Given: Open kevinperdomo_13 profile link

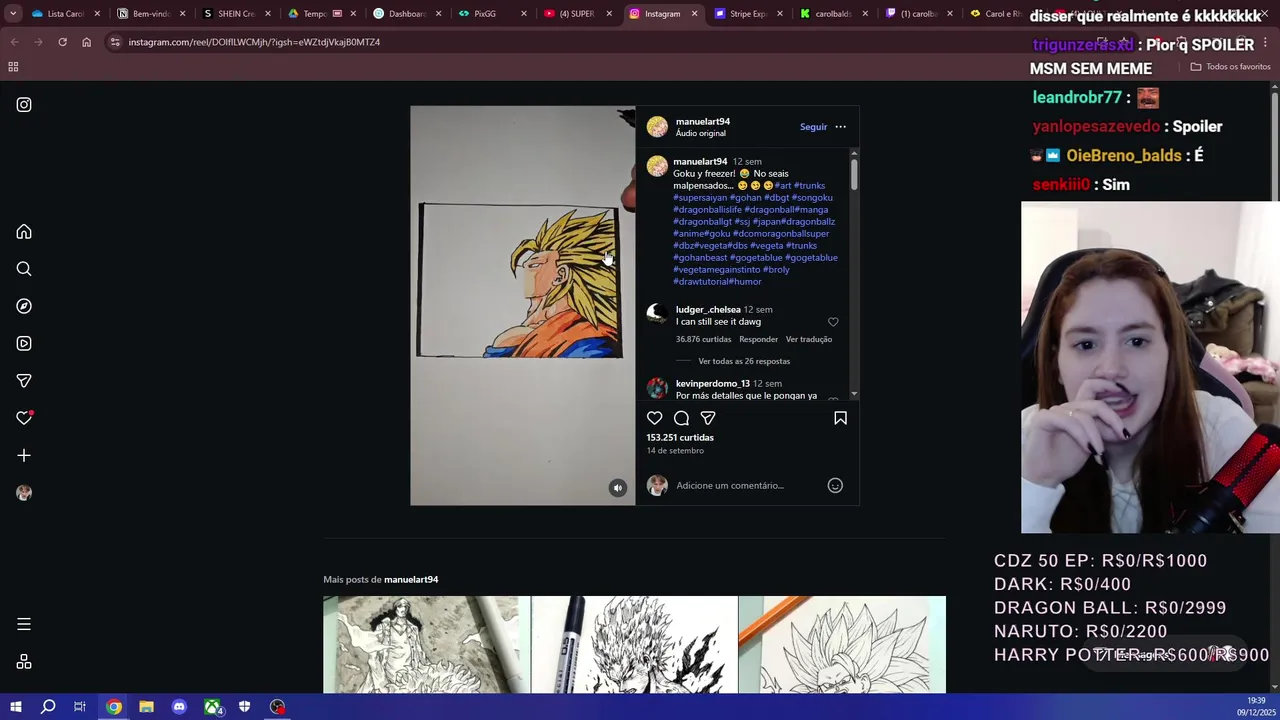Looking at the screenshot, I should 712,383.
